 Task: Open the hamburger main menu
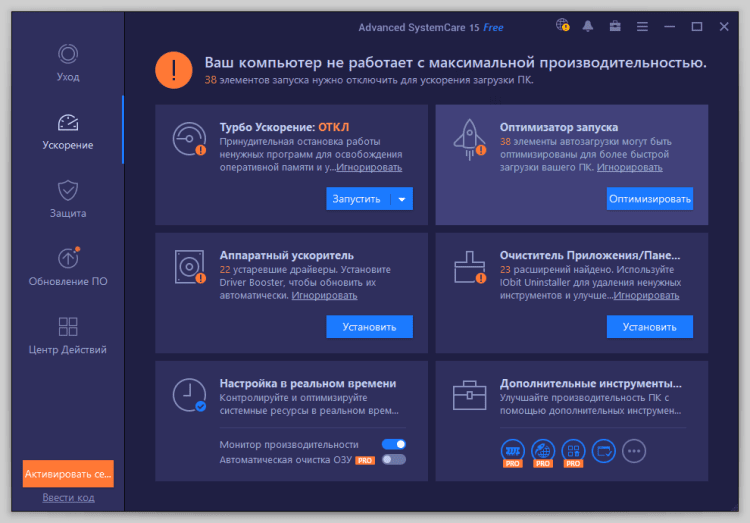click(642, 27)
